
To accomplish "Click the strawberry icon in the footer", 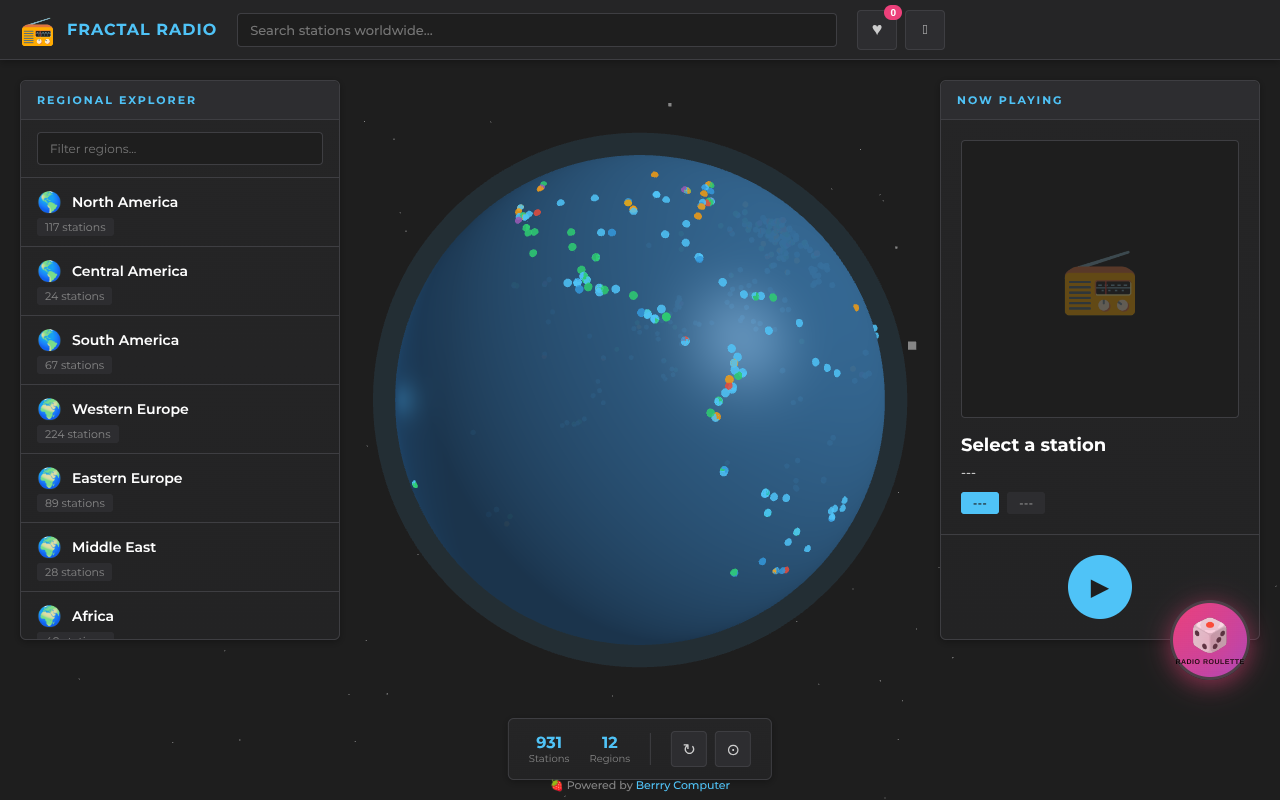I will [556, 786].
